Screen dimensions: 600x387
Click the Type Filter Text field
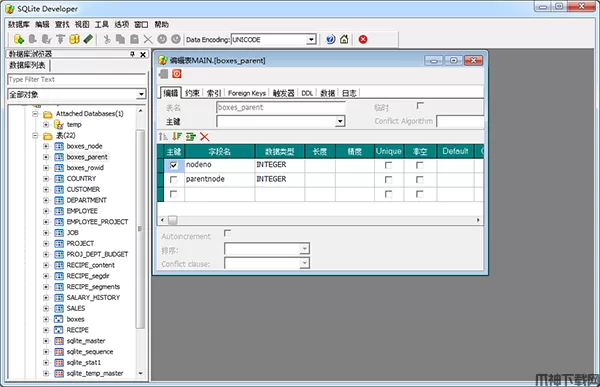tap(77, 80)
